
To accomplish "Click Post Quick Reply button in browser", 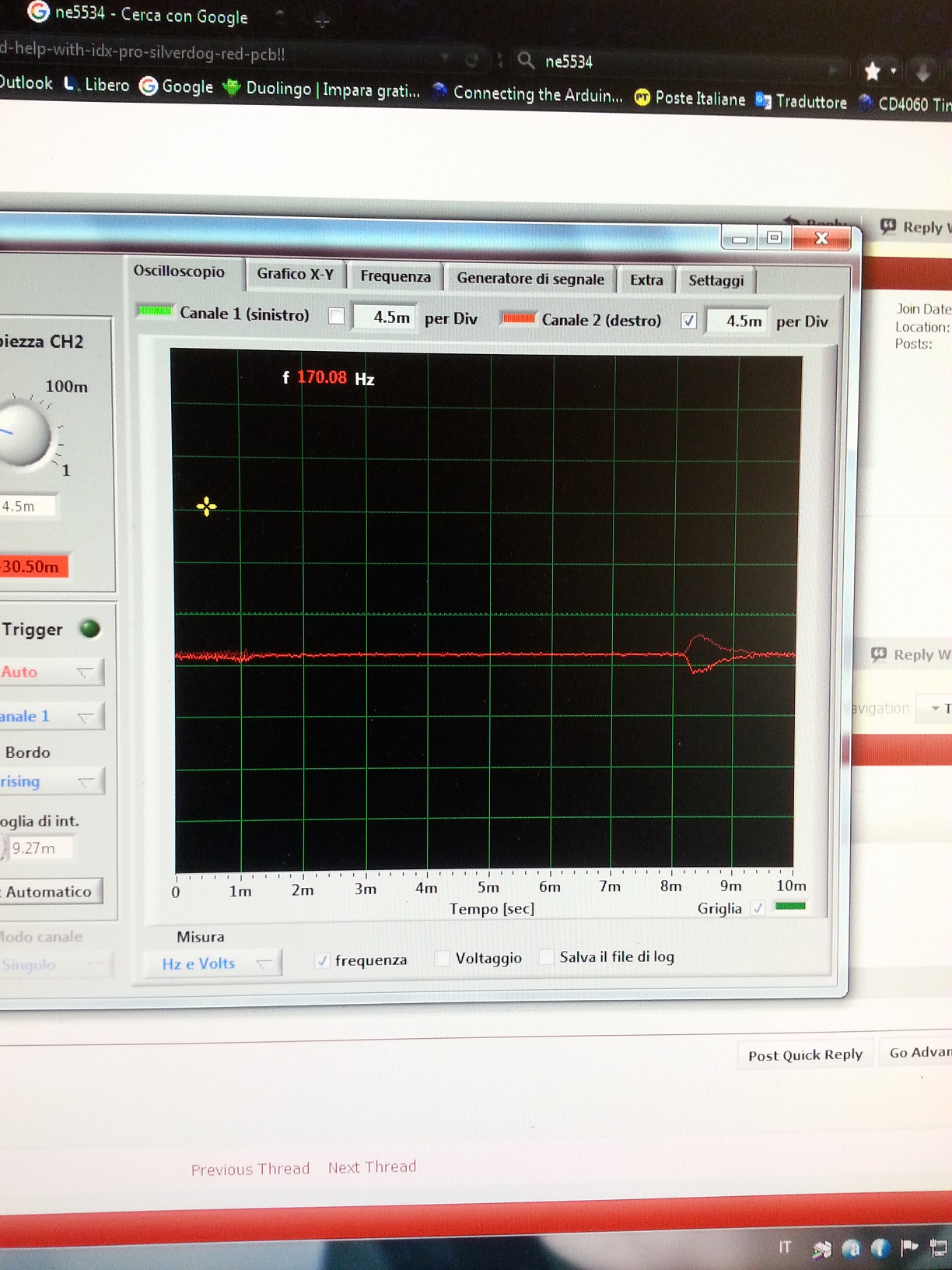I will (x=805, y=1055).
